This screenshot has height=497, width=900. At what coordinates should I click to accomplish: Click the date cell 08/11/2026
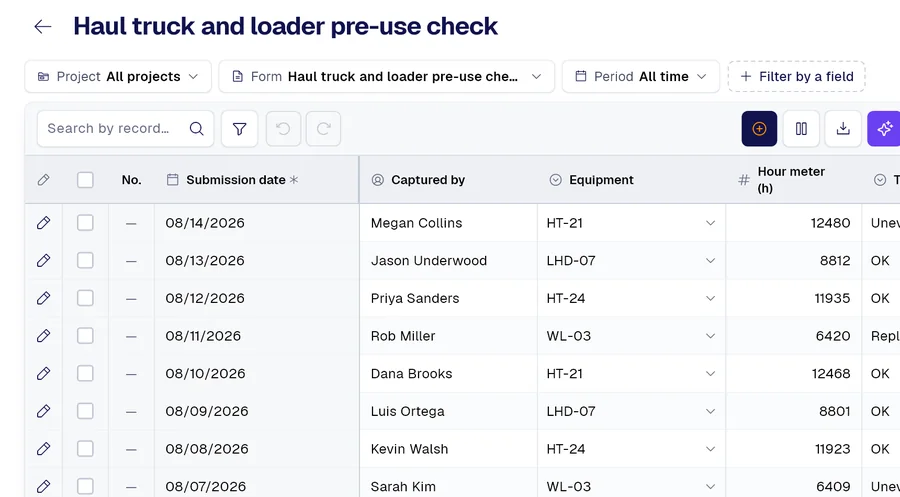point(257,336)
